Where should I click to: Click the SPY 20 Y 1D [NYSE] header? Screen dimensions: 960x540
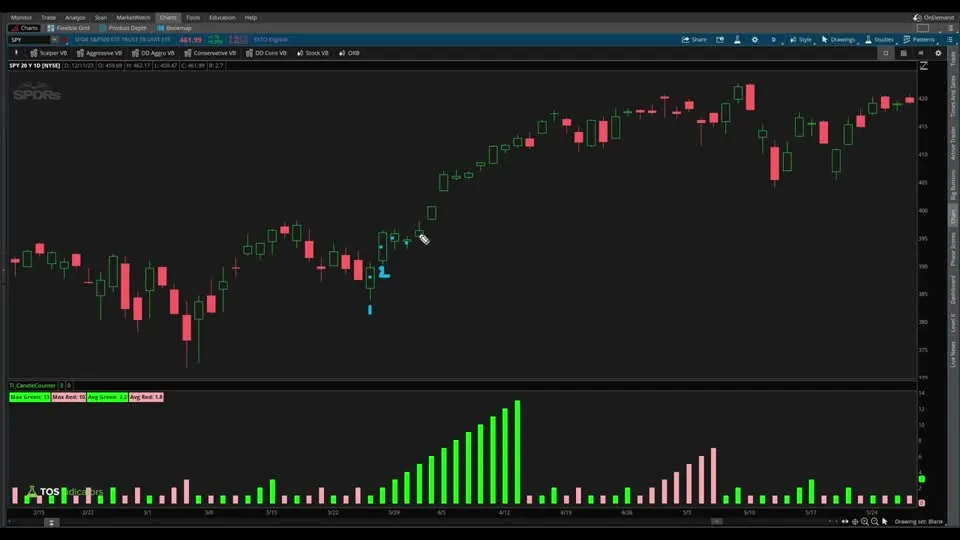click(34, 66)
